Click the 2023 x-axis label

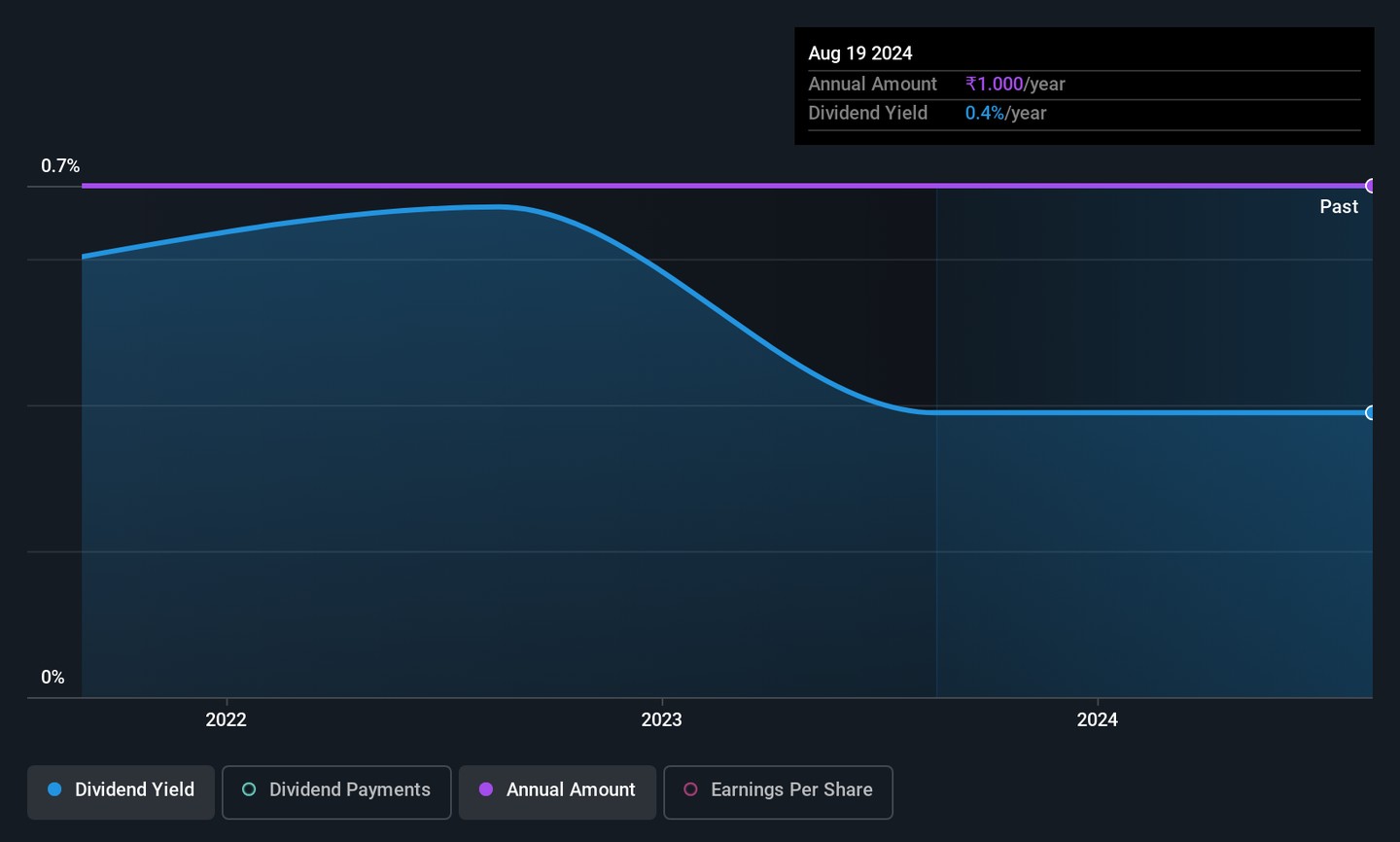[661, 719]
